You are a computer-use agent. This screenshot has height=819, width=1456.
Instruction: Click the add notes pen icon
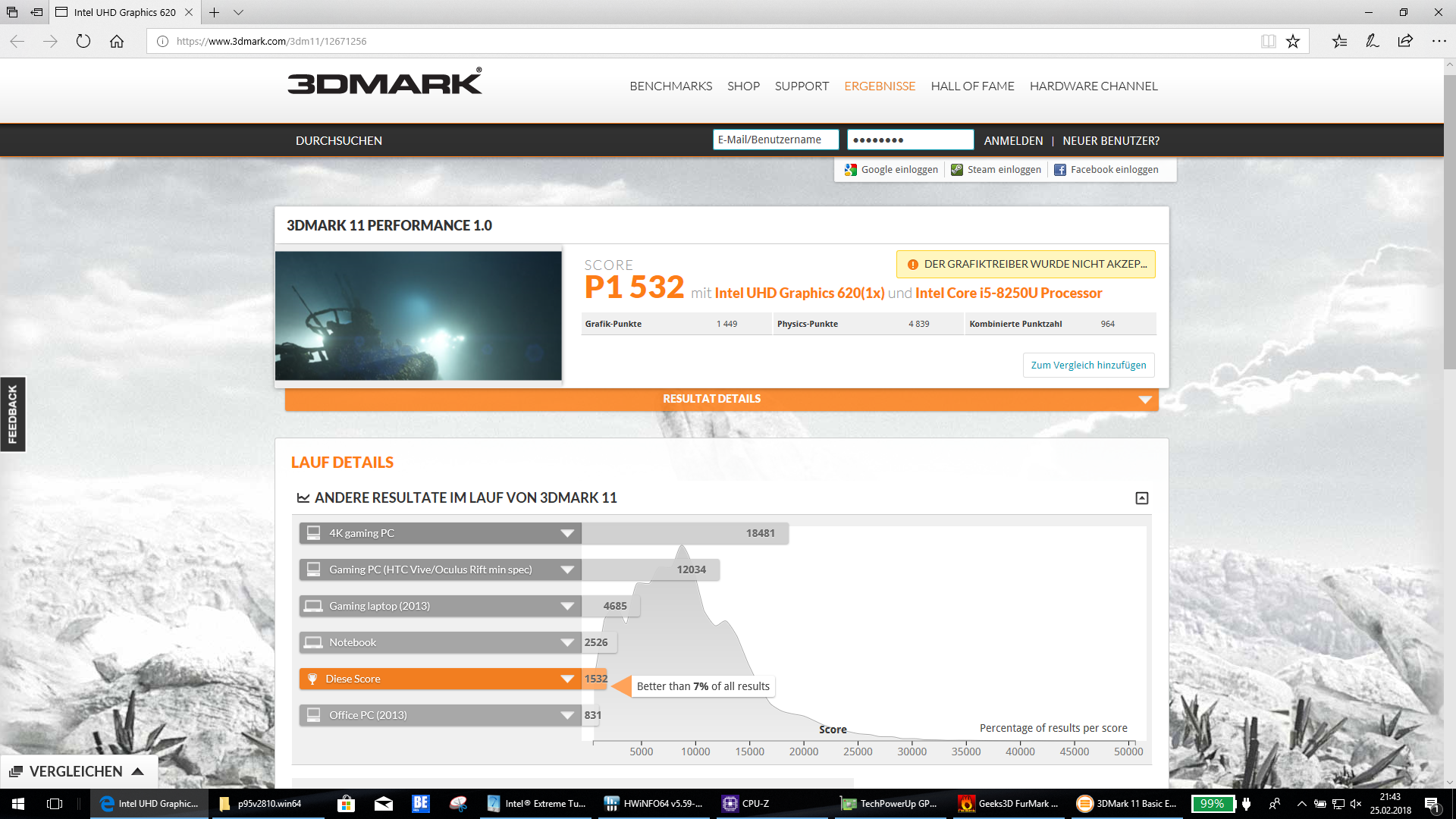coord(1373,42)
